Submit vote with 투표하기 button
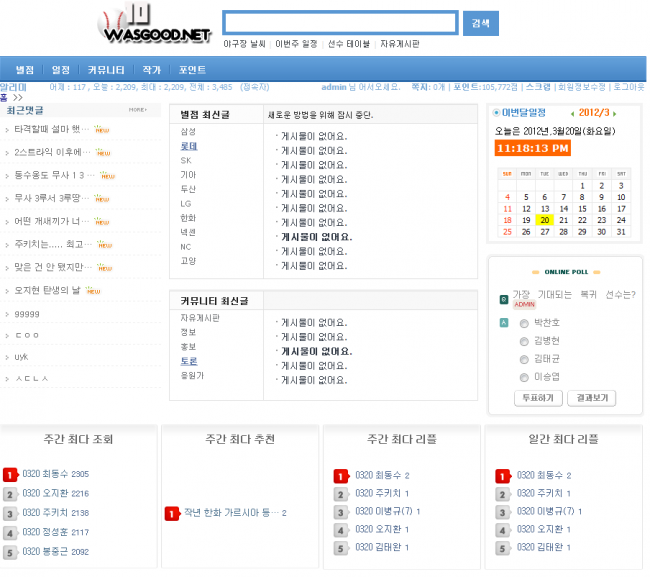 538,398
